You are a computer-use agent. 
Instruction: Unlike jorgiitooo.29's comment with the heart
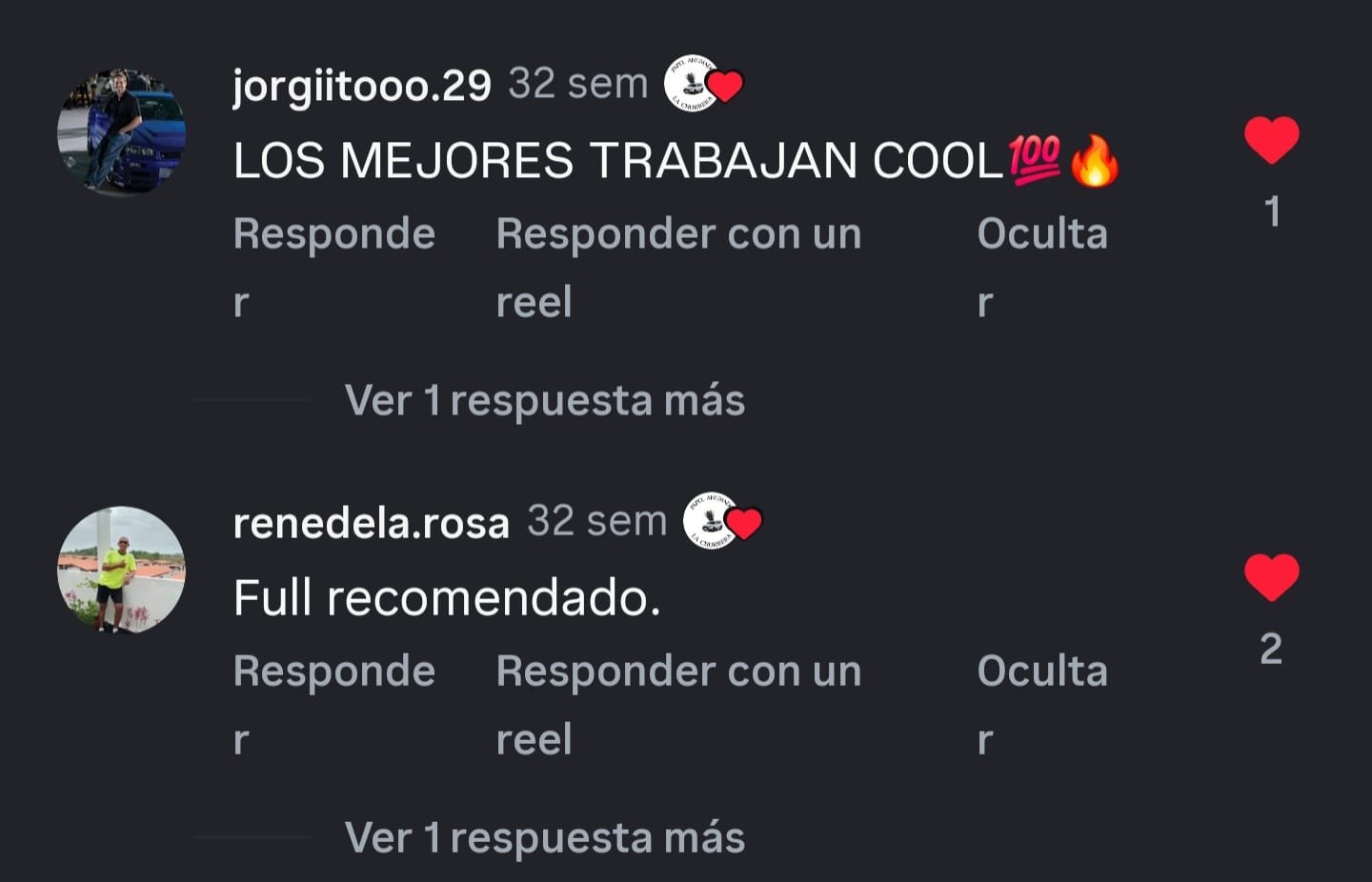pyautogui.click(x=1272, y=141)
